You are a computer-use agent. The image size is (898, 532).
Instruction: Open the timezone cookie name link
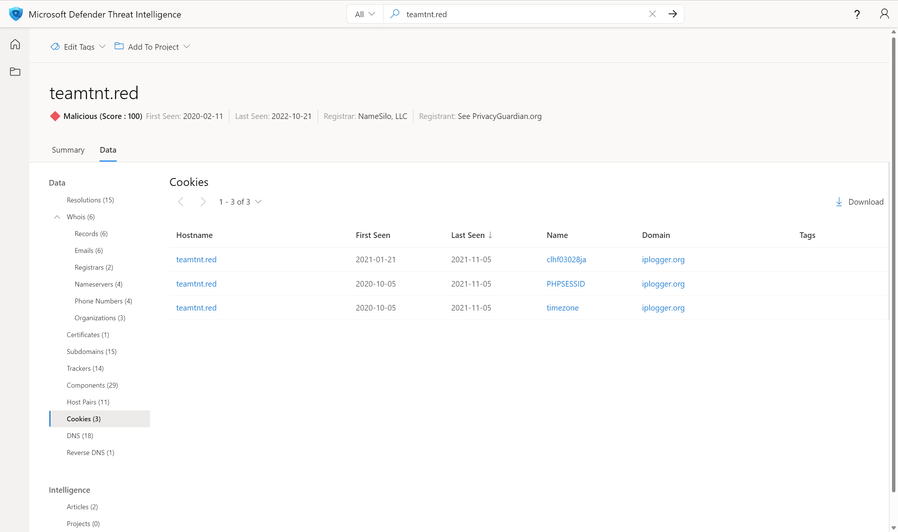tap(562, 308)
